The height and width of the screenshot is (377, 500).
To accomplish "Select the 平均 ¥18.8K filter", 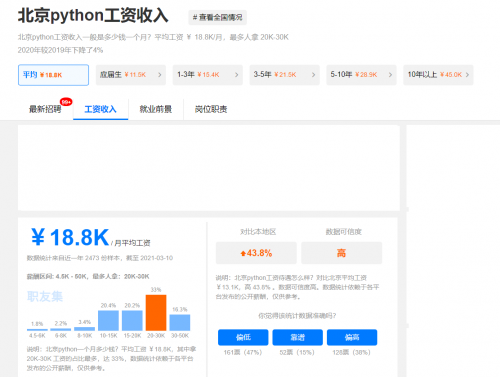I will coord(53,75).
